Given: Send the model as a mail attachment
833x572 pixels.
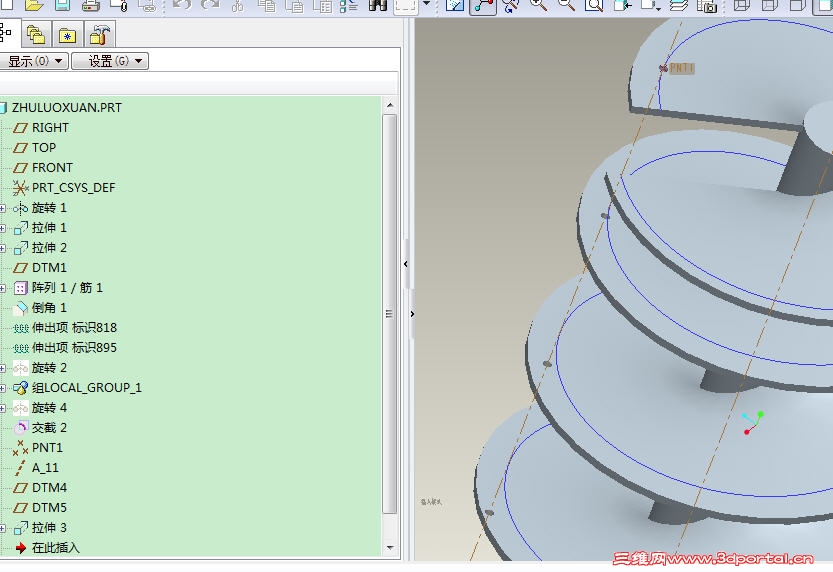Looking at the screenshot, I should [118, 5].
